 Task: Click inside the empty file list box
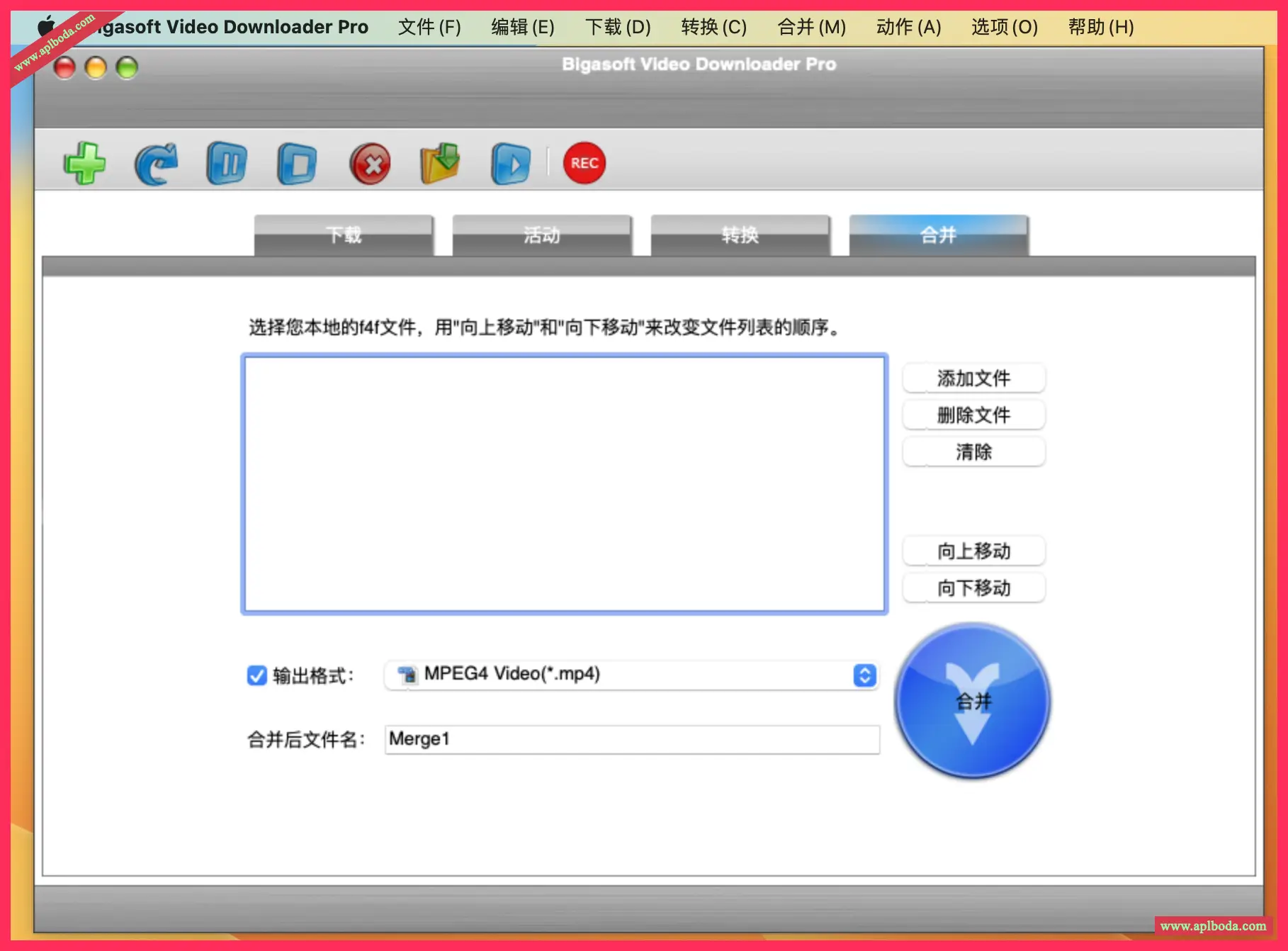coord(564,484)
